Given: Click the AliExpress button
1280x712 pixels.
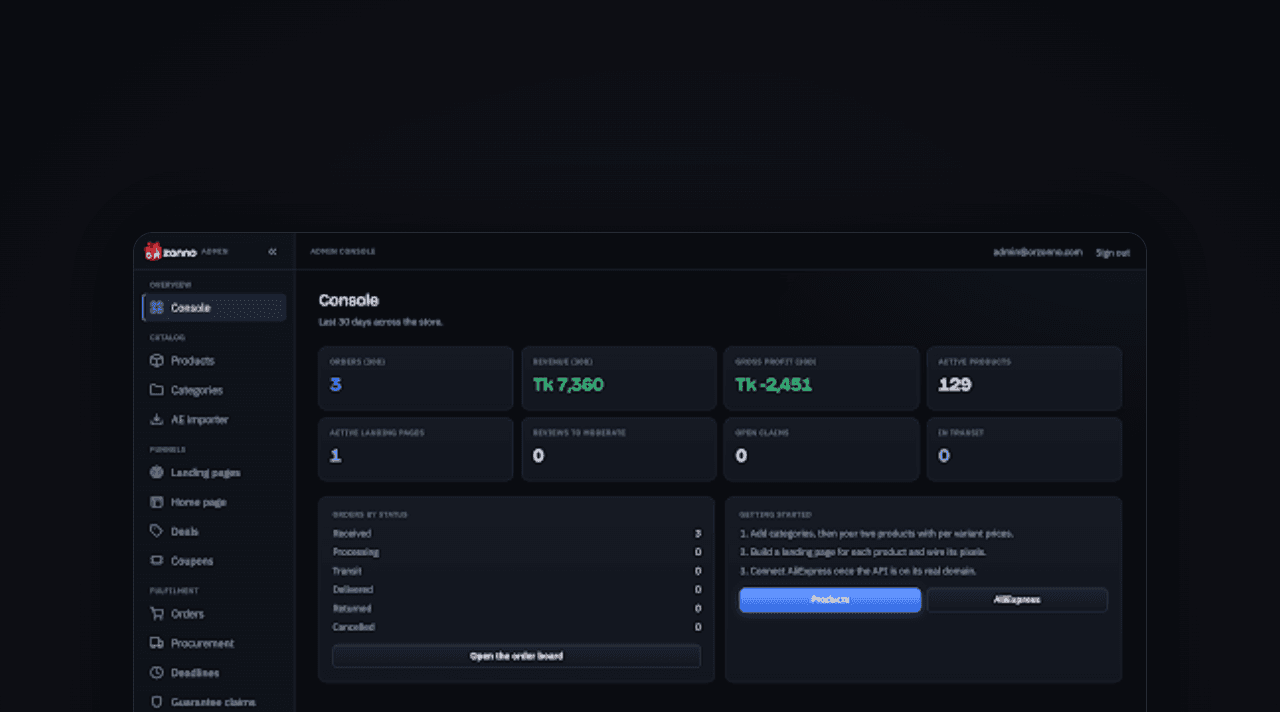Looking at the screenshot, I should pos(1017,600).
